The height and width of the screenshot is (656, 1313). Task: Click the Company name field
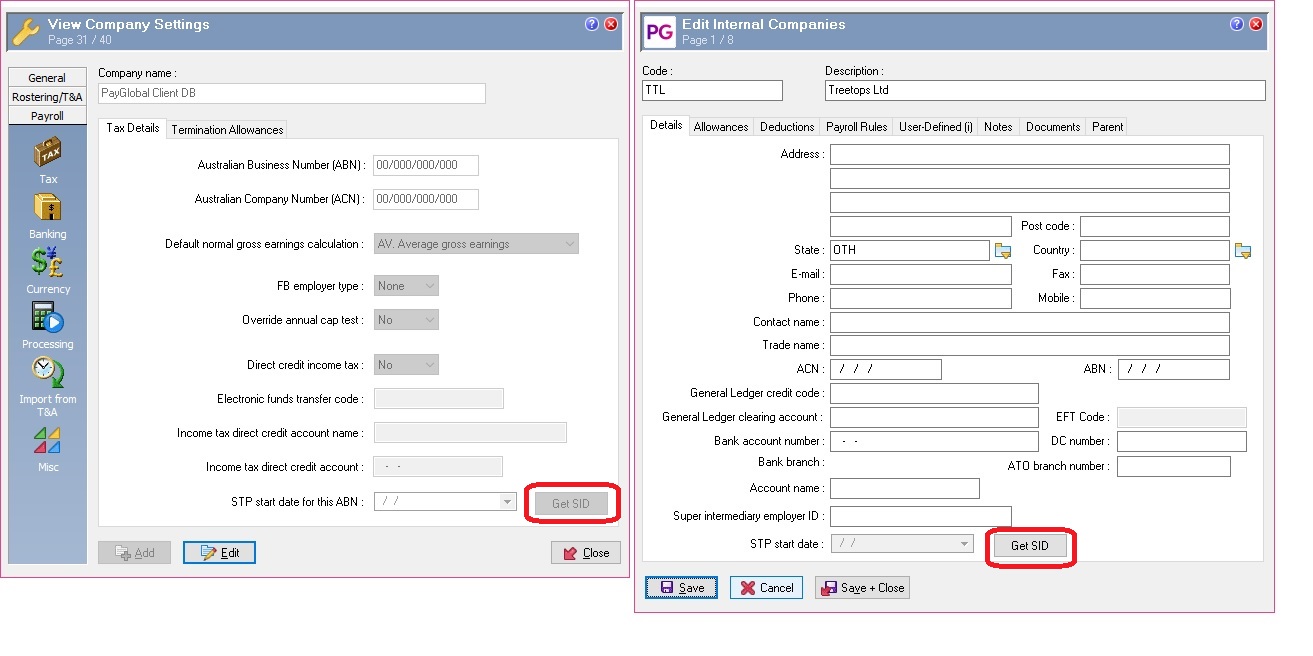[x=292, y=93]
